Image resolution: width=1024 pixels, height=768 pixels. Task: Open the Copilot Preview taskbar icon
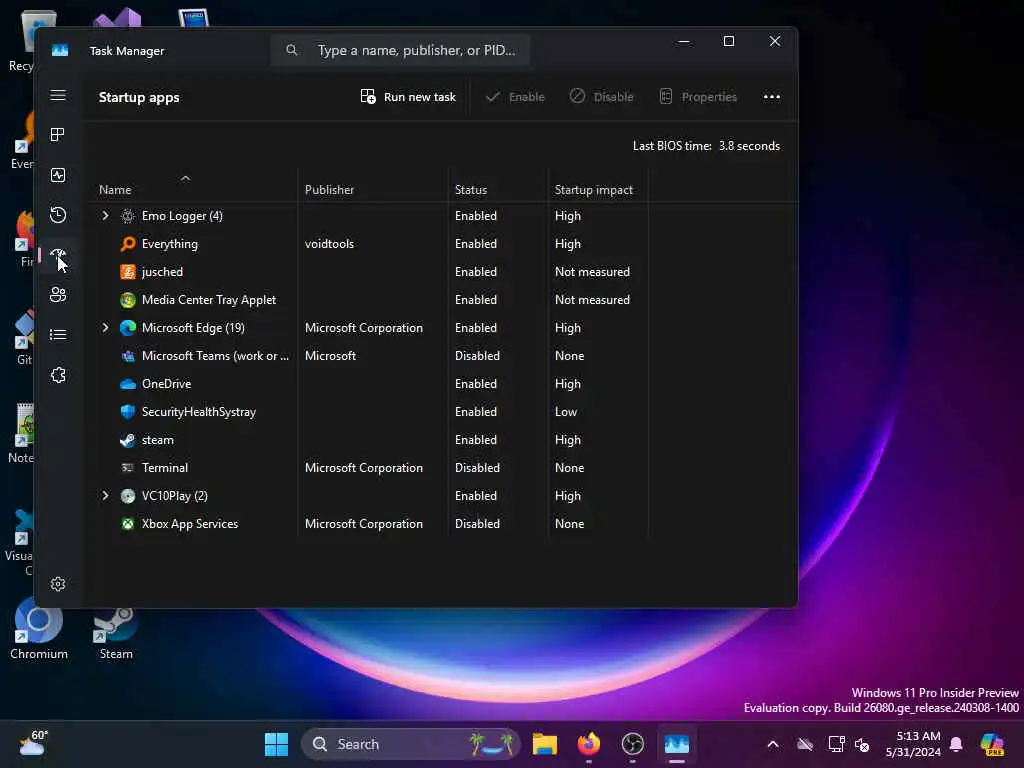pyautogui.click(x=992, y=744)
